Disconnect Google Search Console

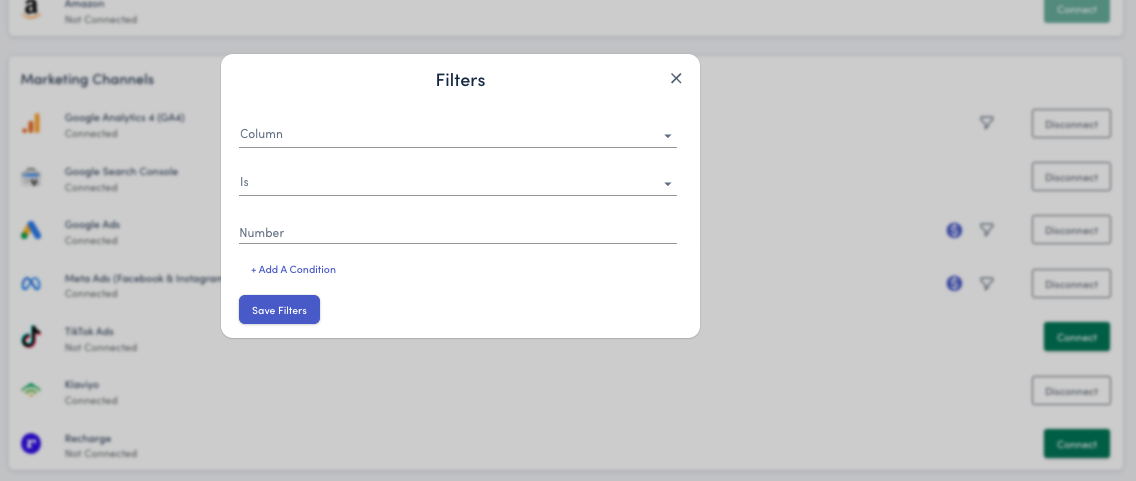point(1071,177)
